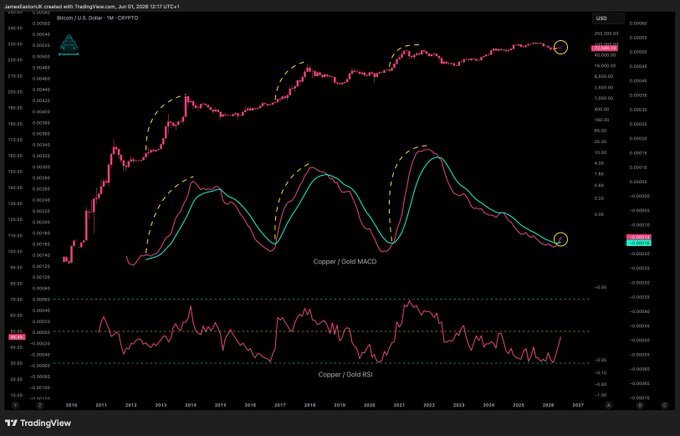Click the 40,000.00 value on the USD axis
This screenshot has width=680, height=436.
(x=605, y=55)
